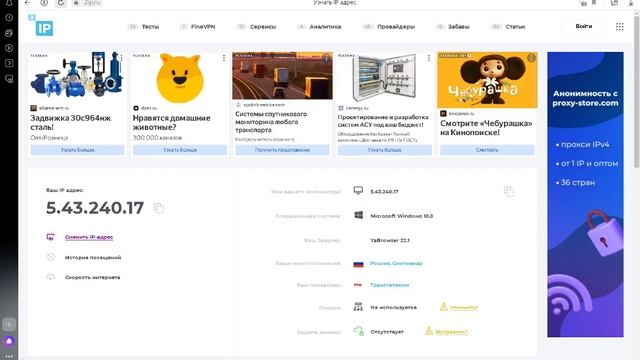Click the site info lock icon in the address bar
Image resolution: width=640 pixels, height=360 pixels.
coord(76,3)
